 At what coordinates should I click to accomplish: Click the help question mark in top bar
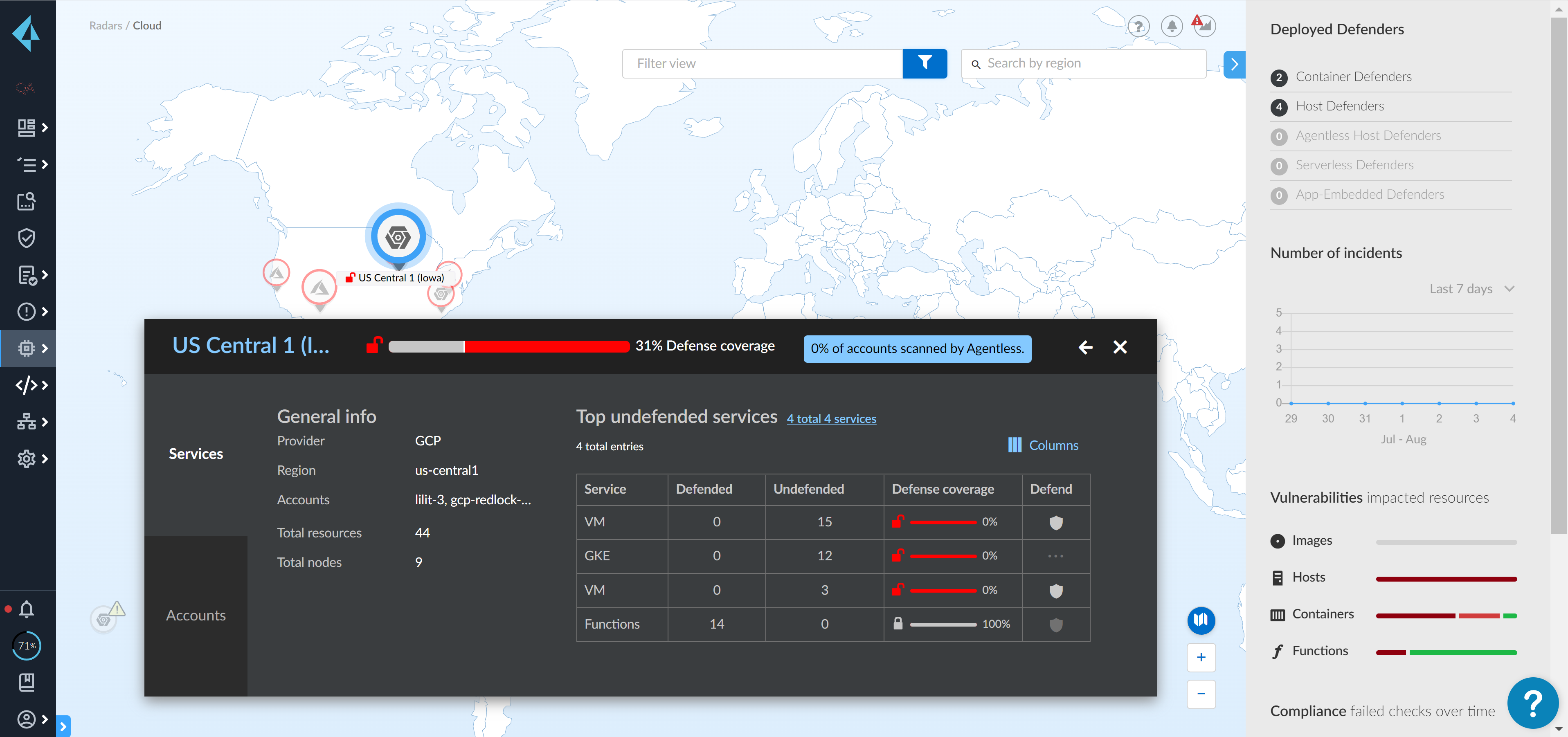(1138, 26)
